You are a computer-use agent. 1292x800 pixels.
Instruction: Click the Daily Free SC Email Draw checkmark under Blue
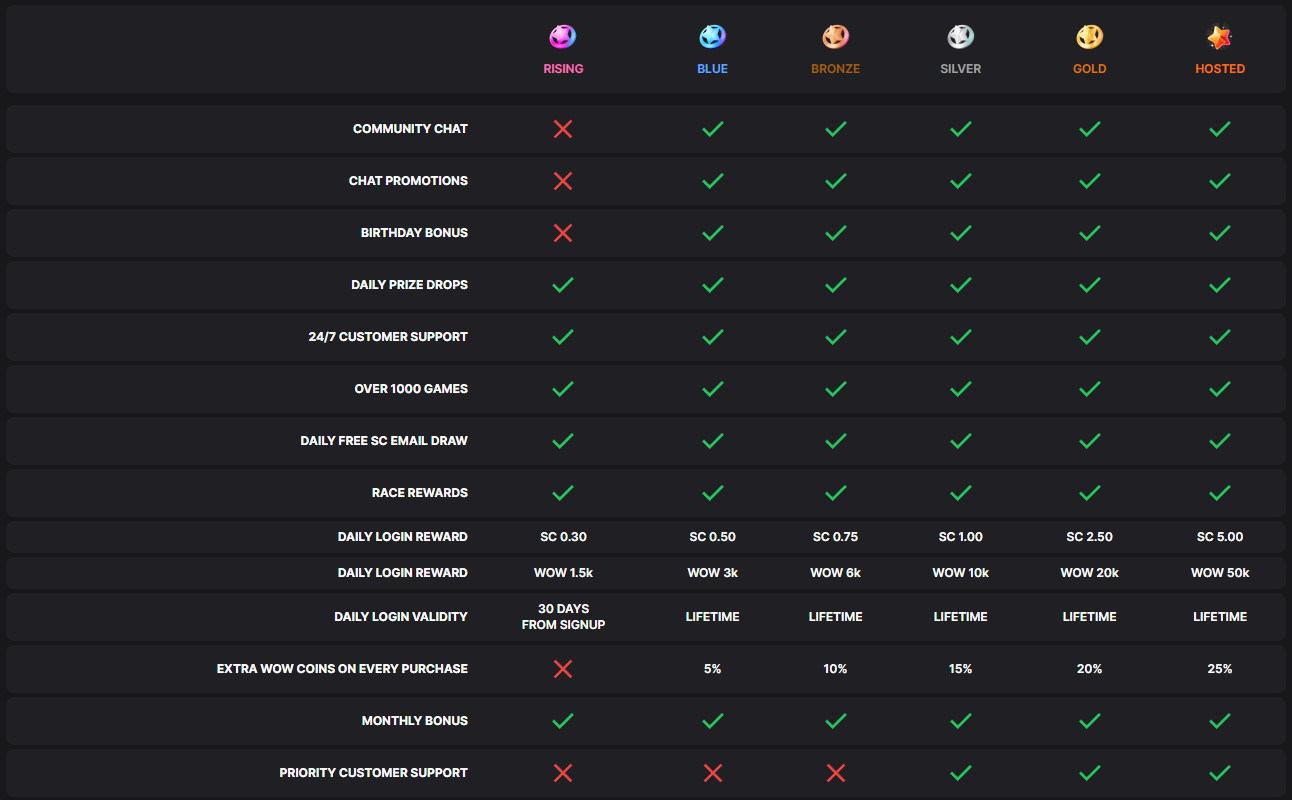(x=713, y=441)
